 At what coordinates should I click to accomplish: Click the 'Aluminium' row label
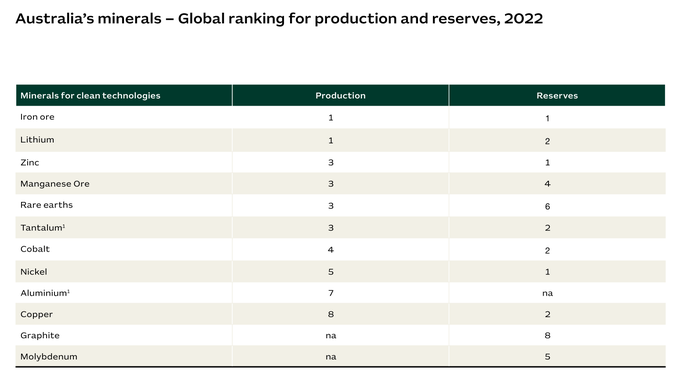45,293
